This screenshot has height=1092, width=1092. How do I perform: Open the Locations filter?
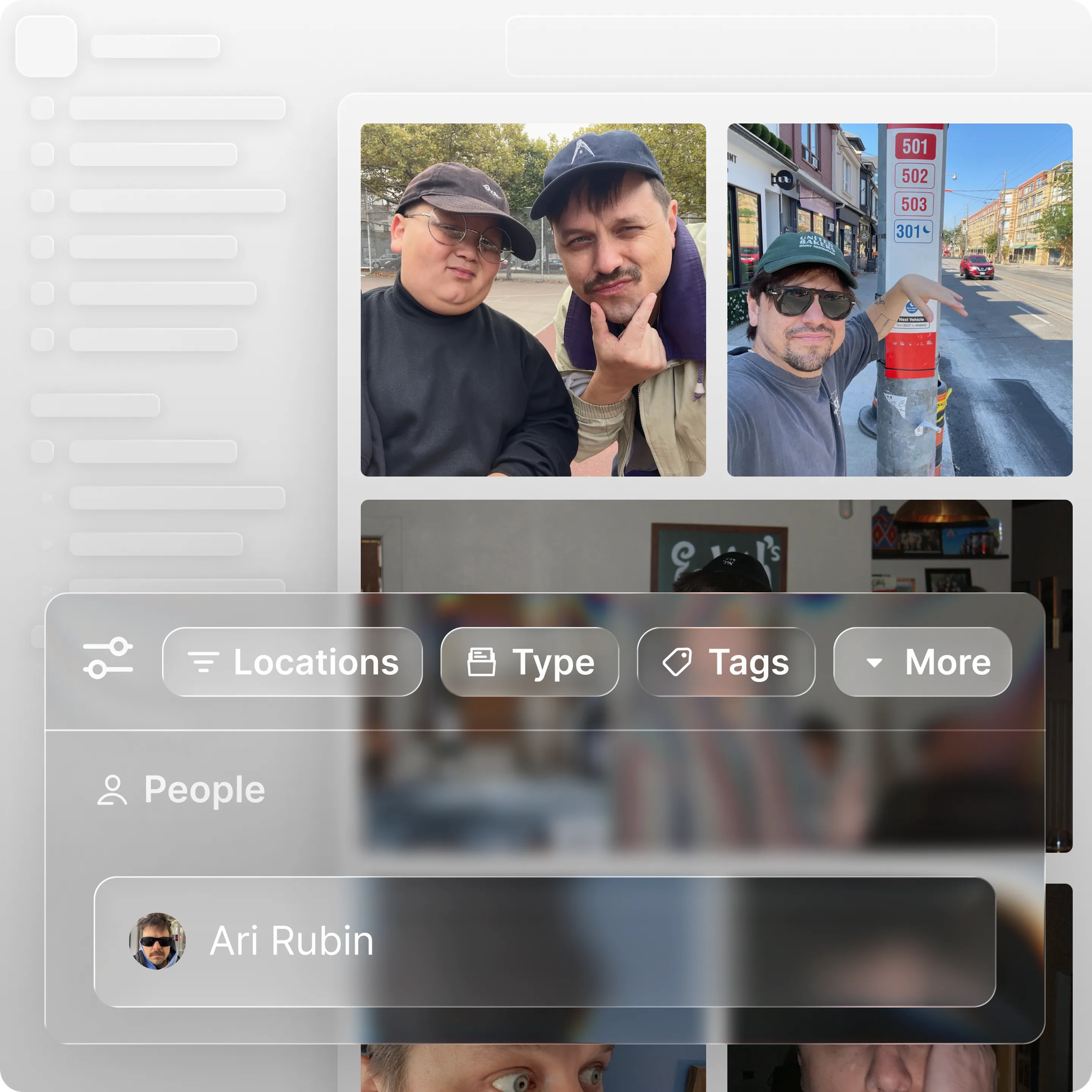[x=292, y=661]
